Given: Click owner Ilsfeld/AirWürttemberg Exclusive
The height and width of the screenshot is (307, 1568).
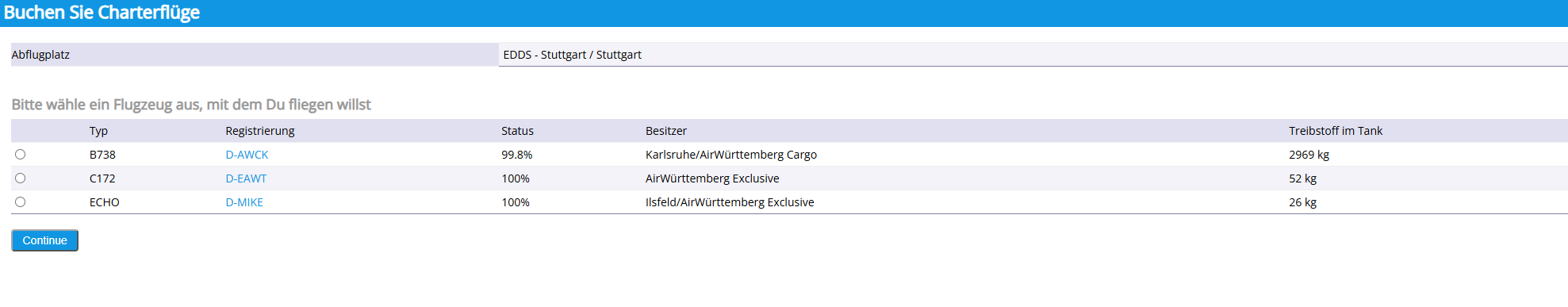Looking at the screenshot, I should 730,202.
